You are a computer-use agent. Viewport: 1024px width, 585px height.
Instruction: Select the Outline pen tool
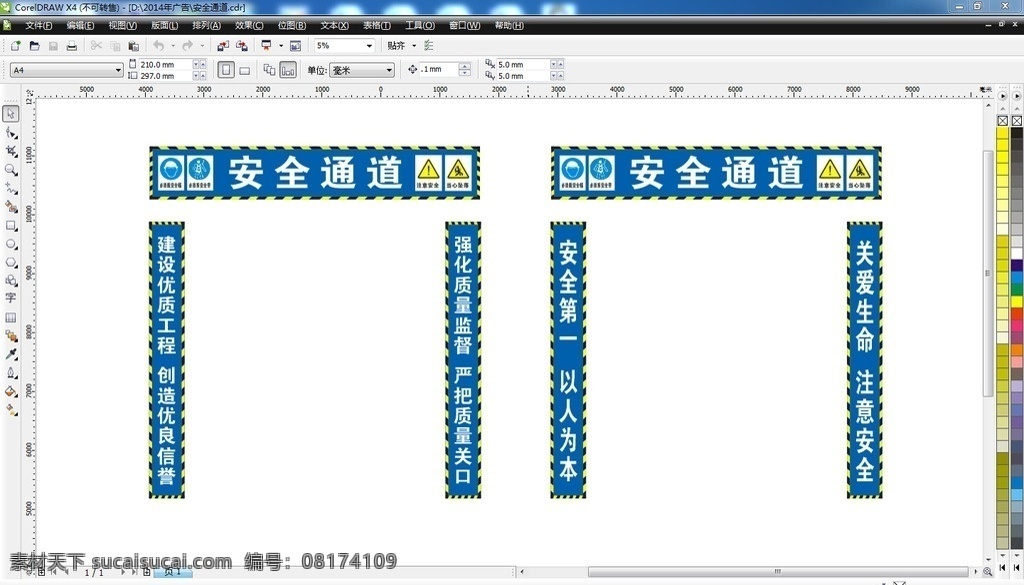coord(10,373)
